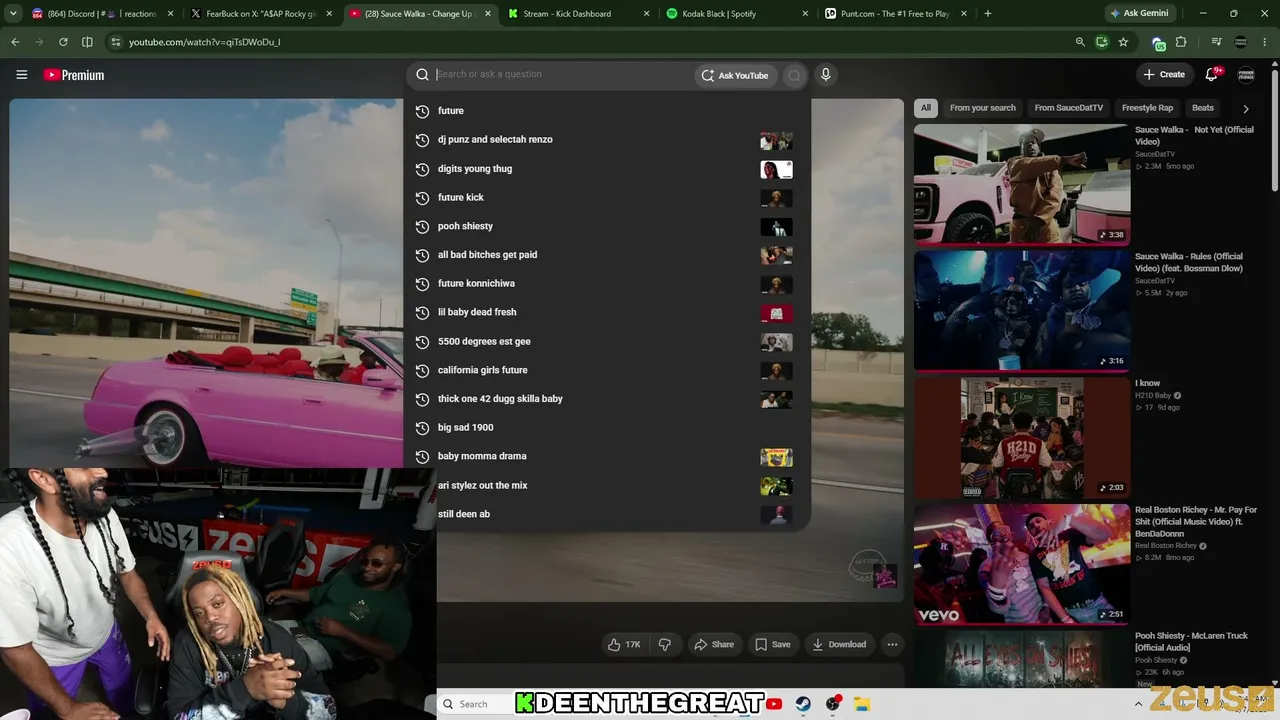Reload the current page
The width and height of the screenshot is (1280, 720).
[63, 42]
